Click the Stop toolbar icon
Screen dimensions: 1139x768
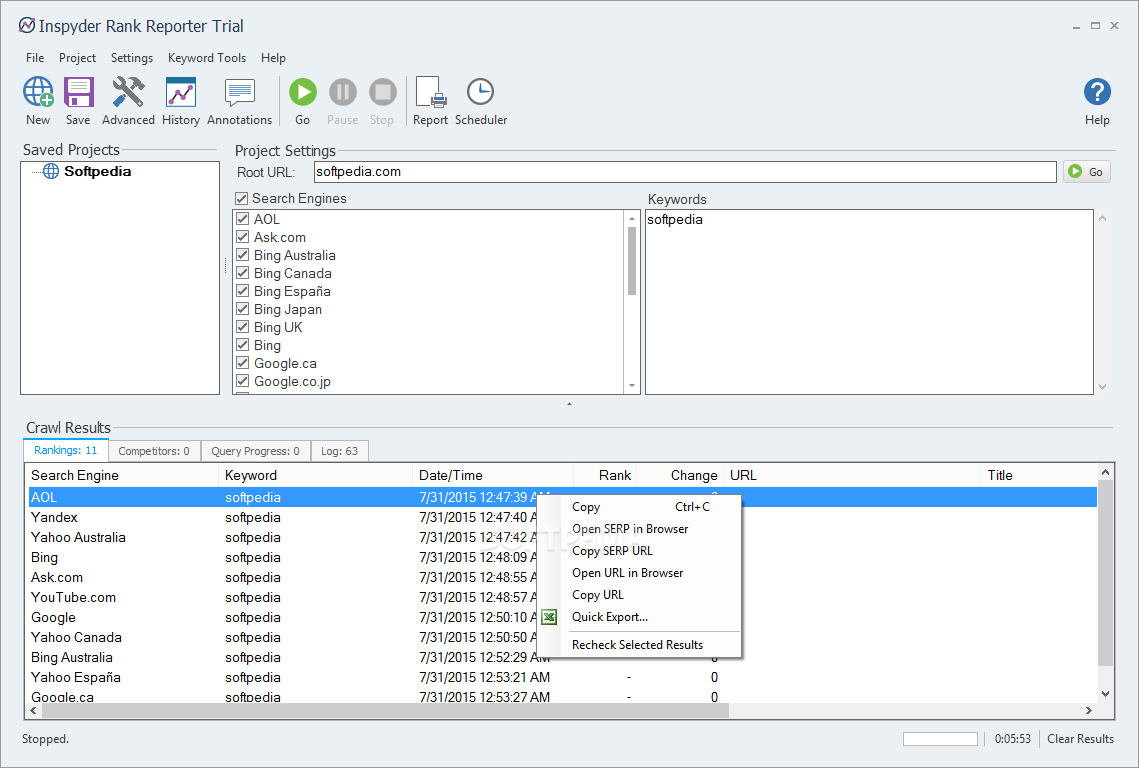tap(382, 92)
